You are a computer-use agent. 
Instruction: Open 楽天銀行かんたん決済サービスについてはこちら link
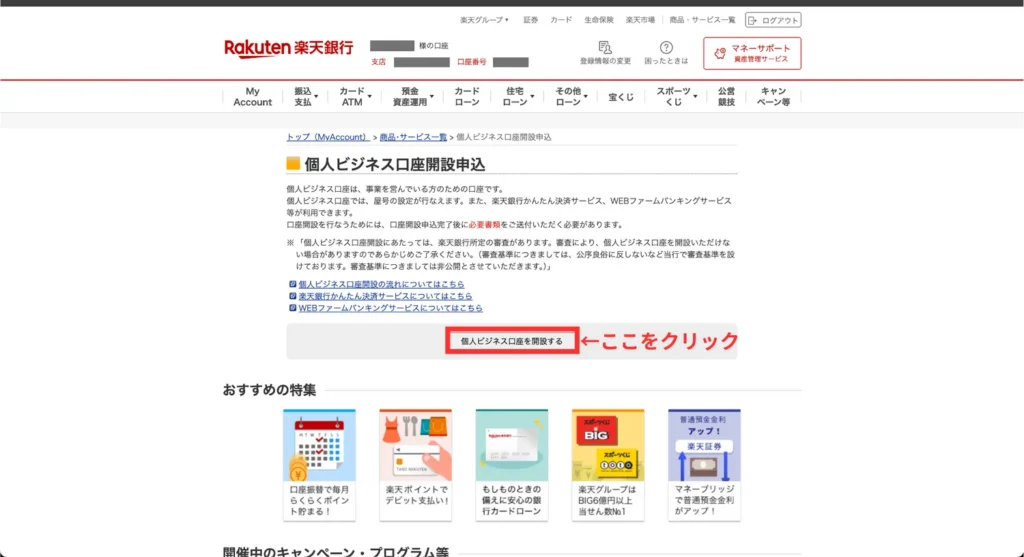click(x=385, y=296)
